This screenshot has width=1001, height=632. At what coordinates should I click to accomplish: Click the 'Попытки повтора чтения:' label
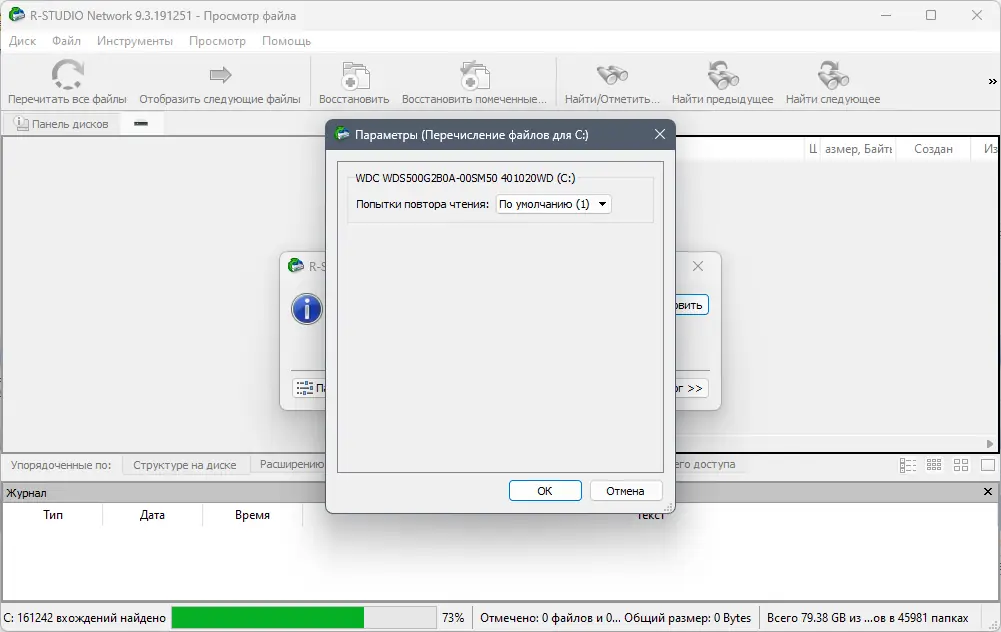tap(422, 204)
